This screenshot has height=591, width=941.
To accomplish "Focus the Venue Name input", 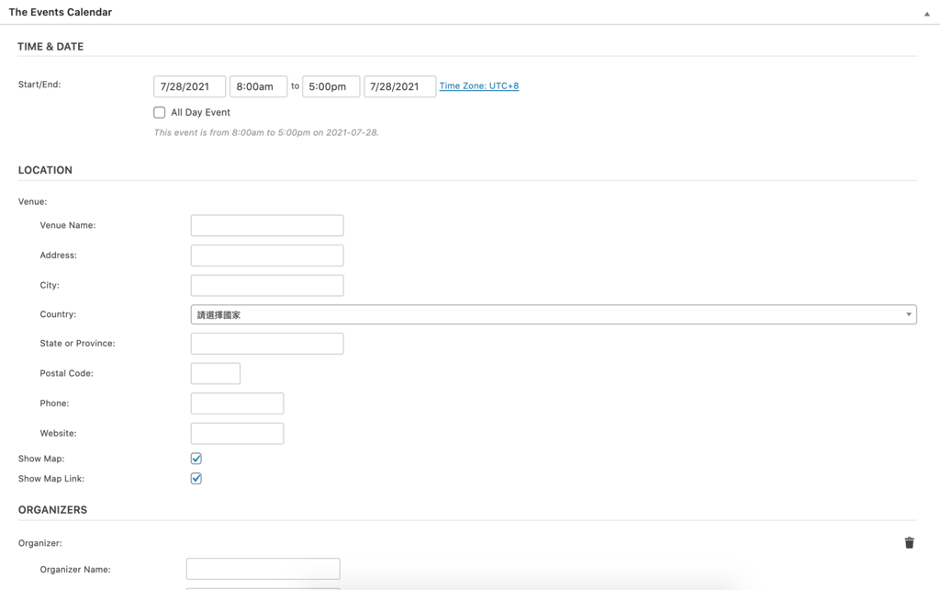I will tap(267, 226).
